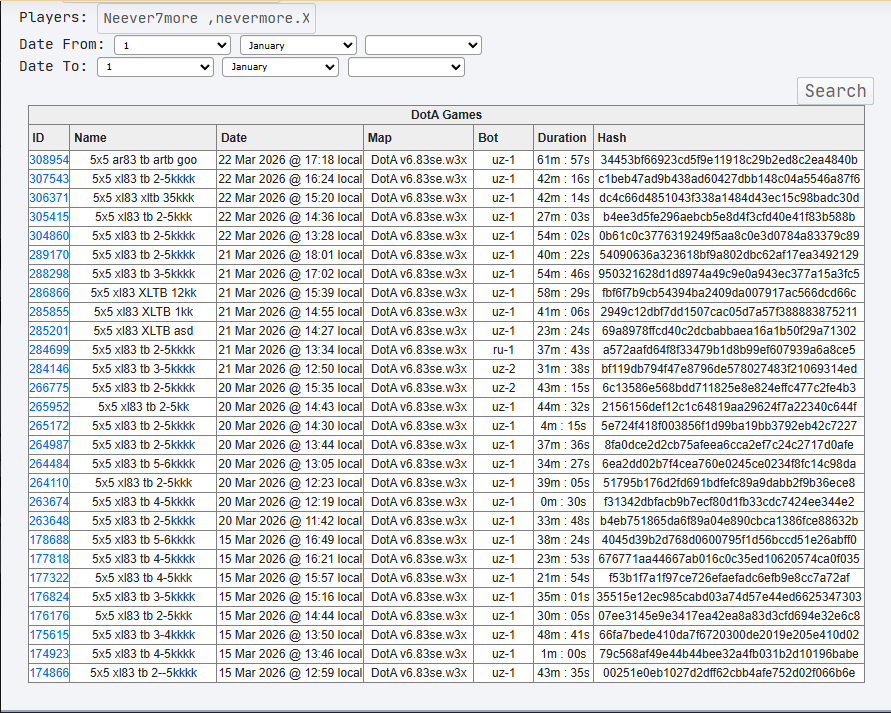Open the Date To year dropdown

pos(406,67)
